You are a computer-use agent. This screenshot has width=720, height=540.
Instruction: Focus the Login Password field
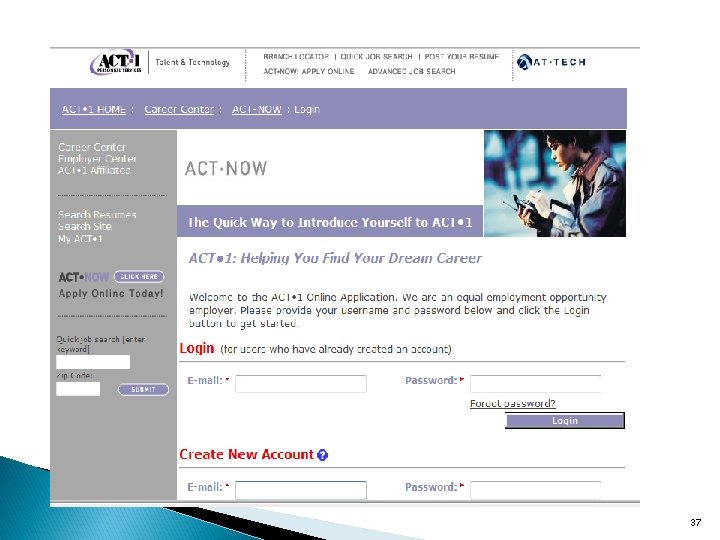[535, 384]
